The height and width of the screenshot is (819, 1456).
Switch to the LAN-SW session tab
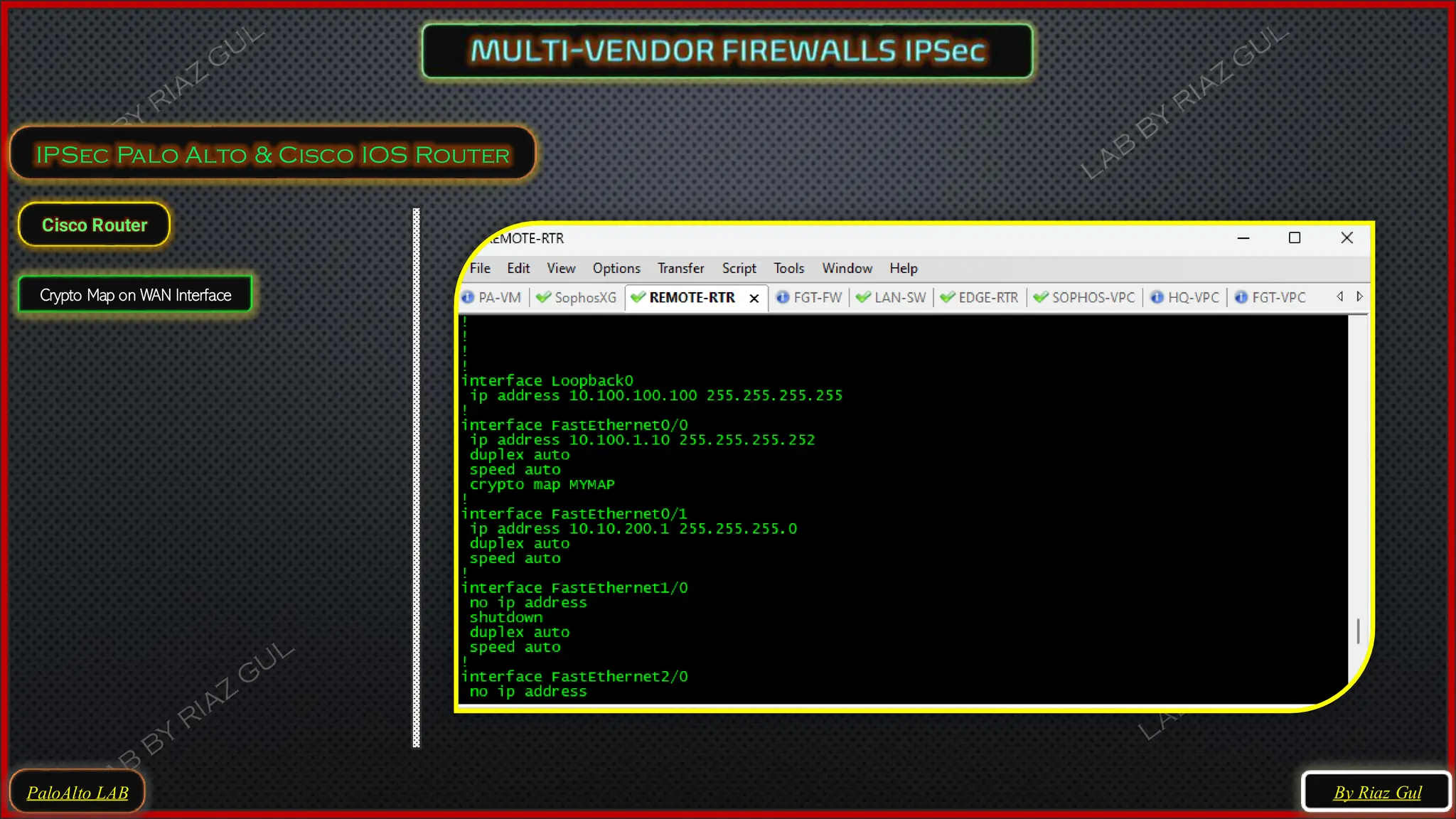click(x=892, y=297)
